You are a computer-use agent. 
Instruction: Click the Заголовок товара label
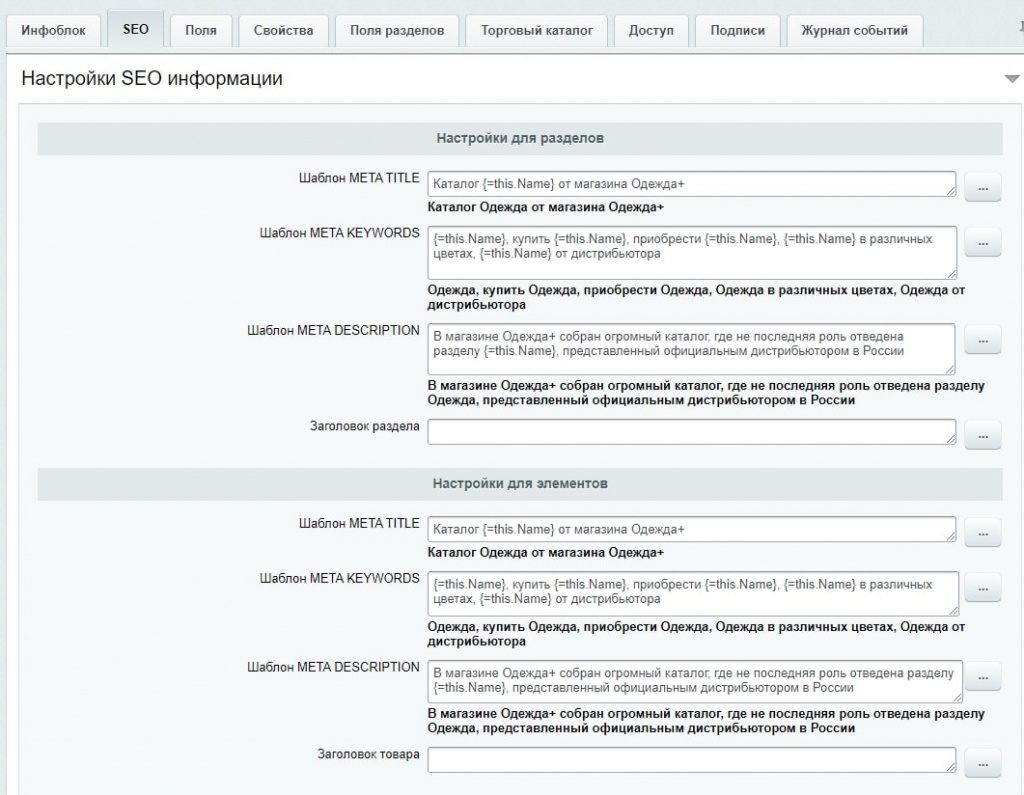pos(368,754)
